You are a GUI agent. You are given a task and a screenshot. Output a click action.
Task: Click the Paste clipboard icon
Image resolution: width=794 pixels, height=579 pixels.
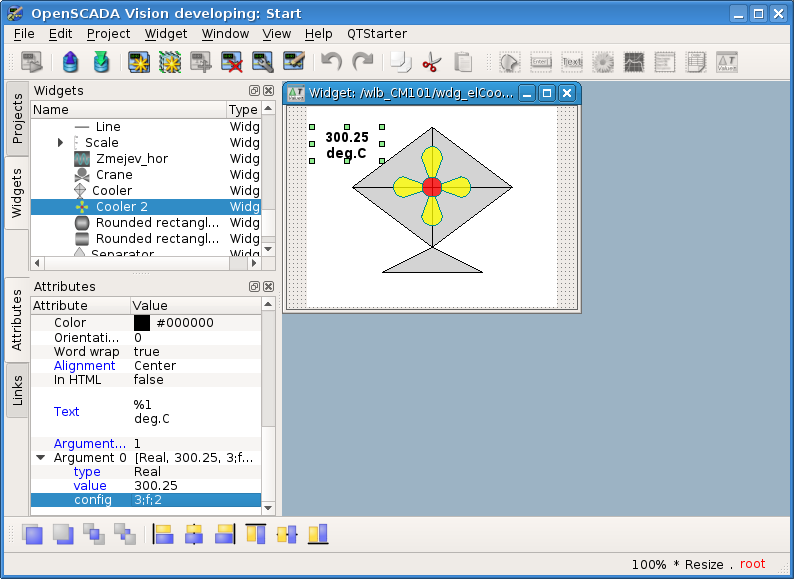click(463, 62)
